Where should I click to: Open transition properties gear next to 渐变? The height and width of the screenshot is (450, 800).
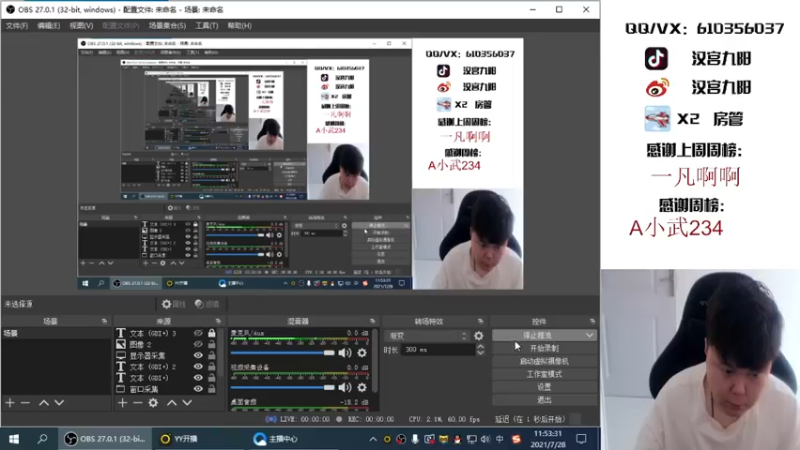tap(479, 336)
